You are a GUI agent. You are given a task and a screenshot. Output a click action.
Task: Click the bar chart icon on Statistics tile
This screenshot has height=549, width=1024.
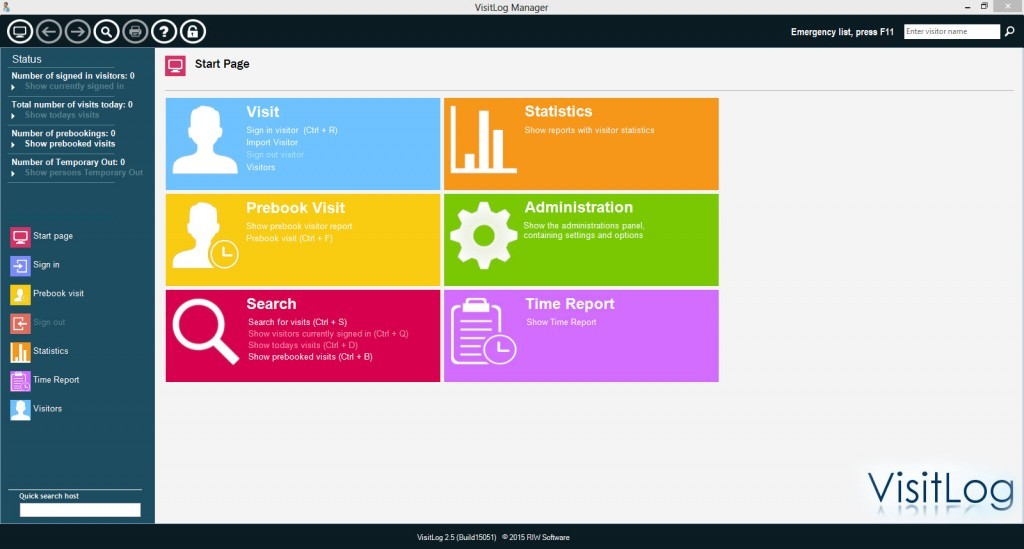(483, 140)
